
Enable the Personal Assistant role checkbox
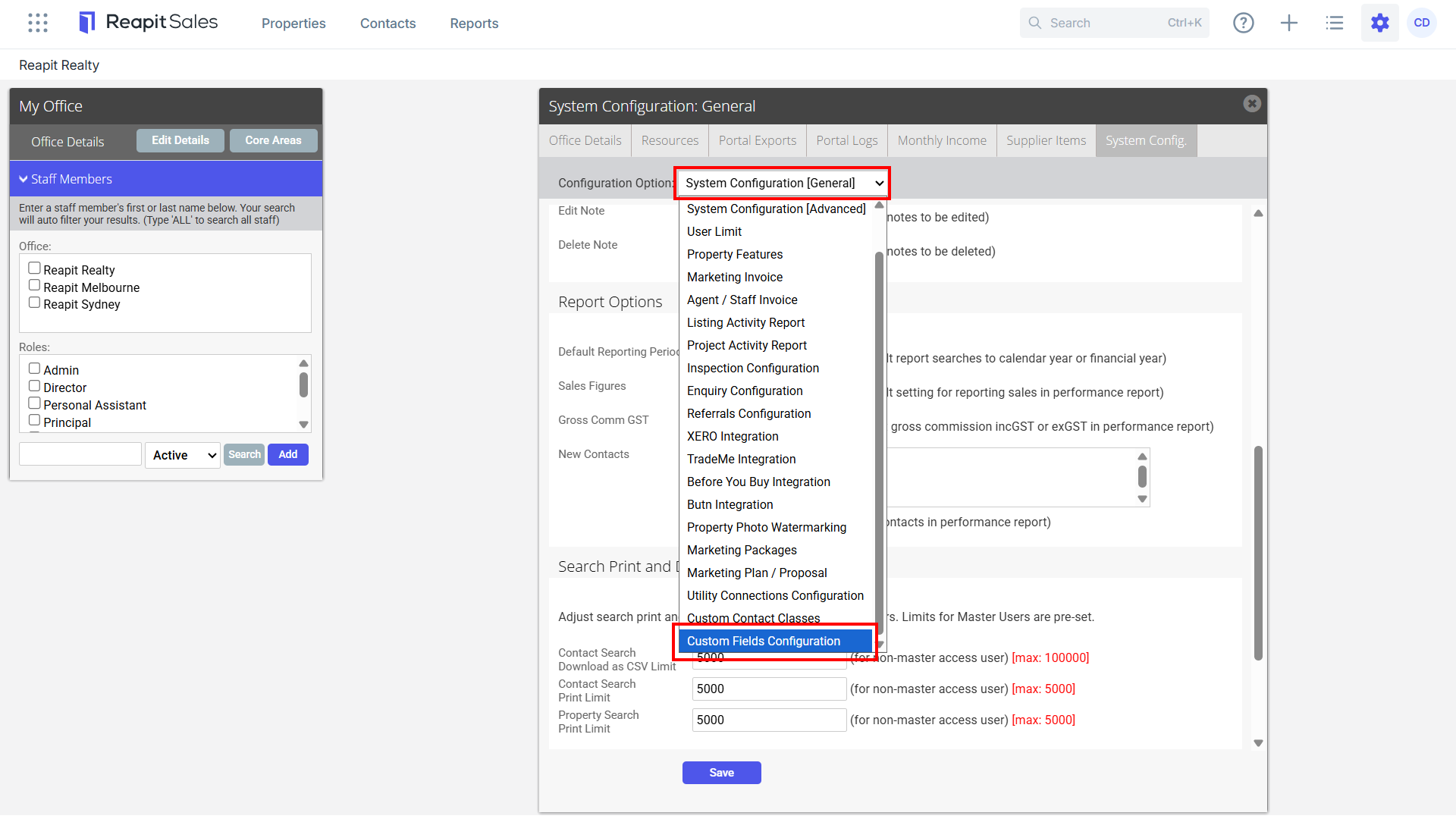34,403
